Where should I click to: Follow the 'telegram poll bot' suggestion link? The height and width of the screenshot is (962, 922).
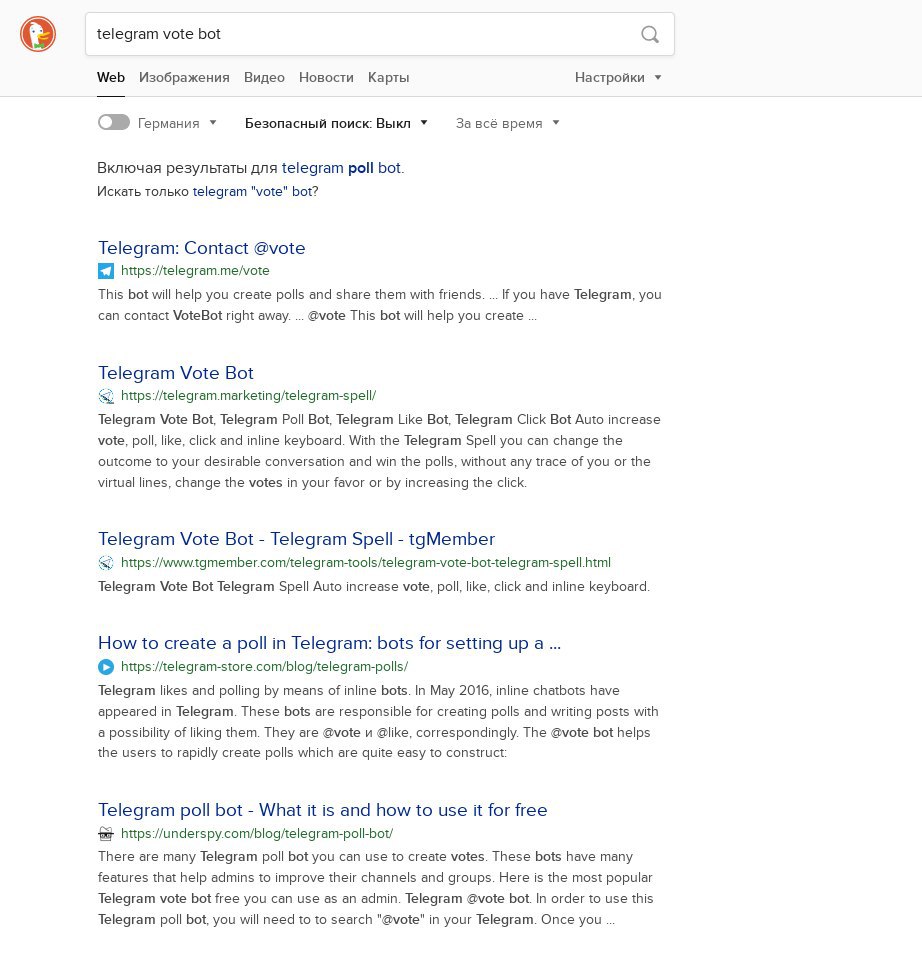[x=341, y=168]
